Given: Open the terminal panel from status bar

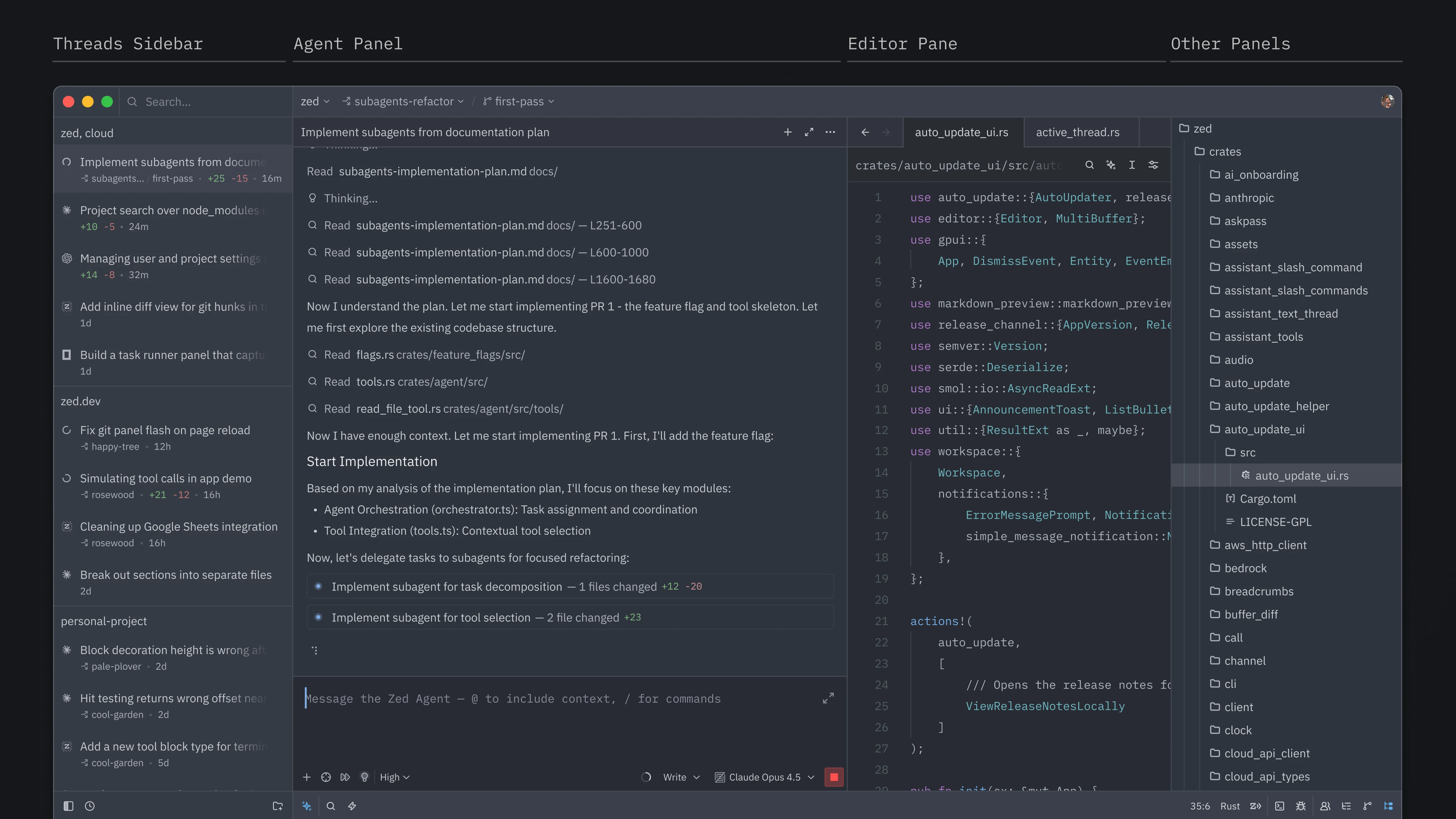Looking at the screenshot, I should [x=1280, y=806].
